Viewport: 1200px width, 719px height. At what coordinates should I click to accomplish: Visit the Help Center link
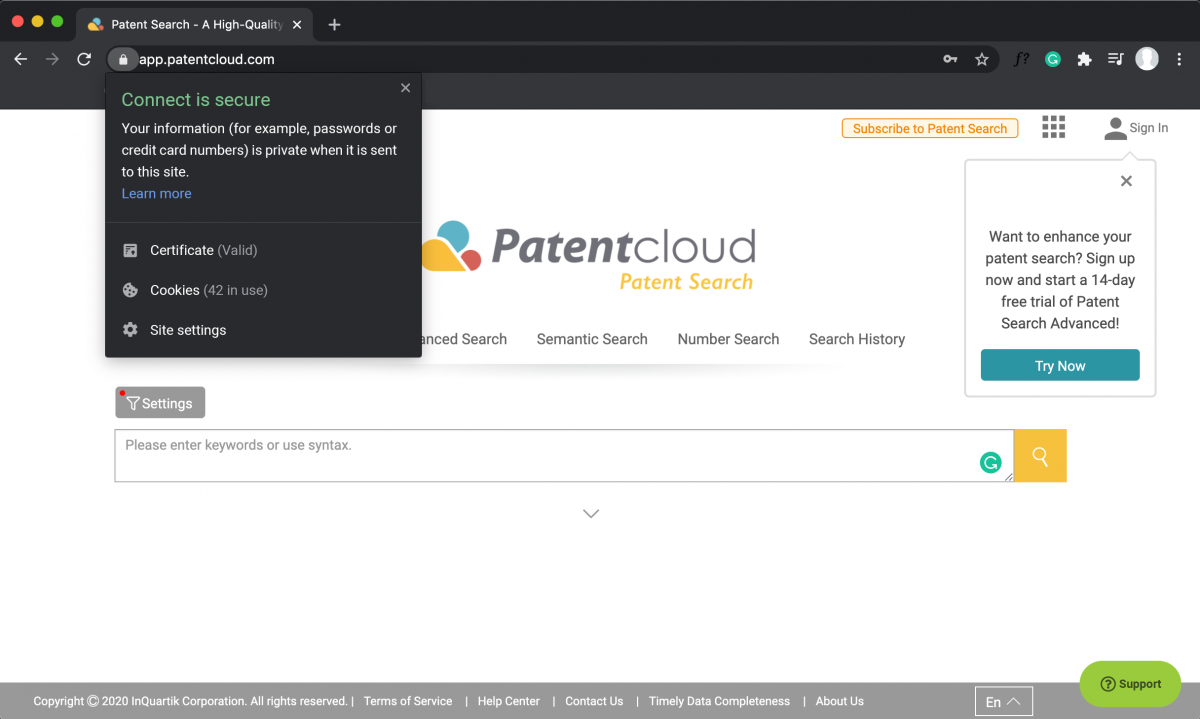click(x=509, y=701)
